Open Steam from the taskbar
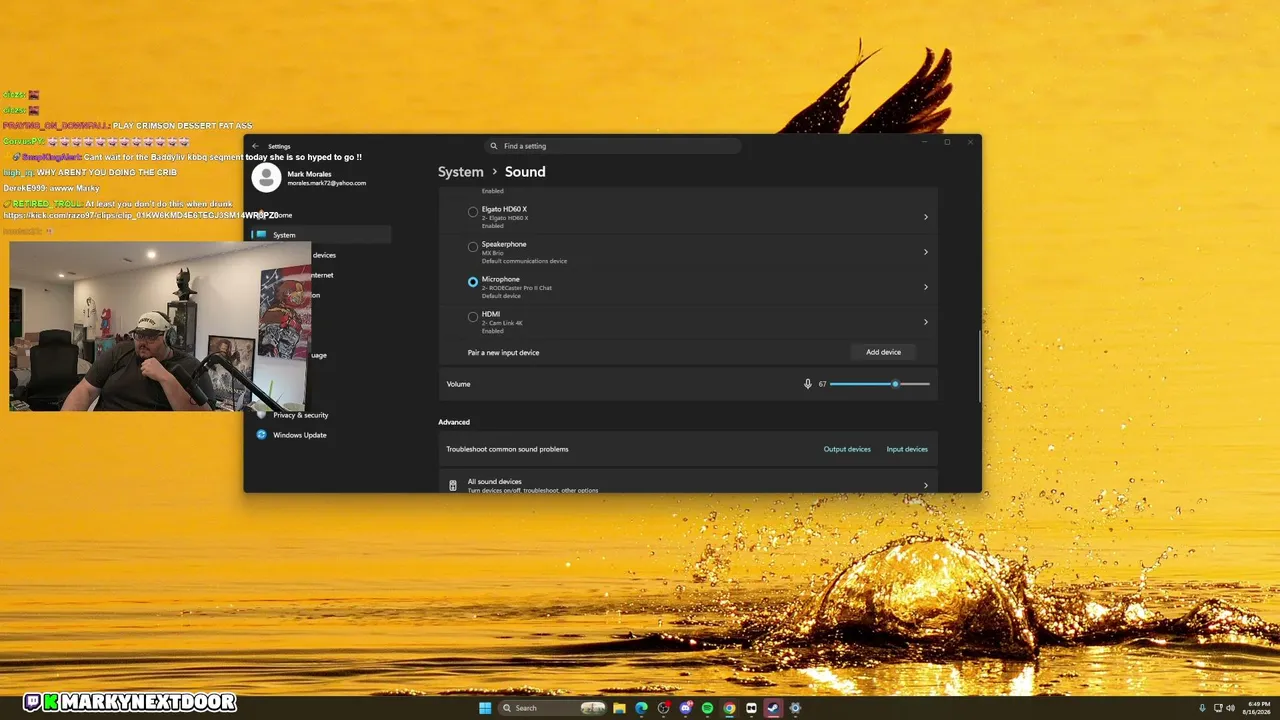 click(773, 708)
